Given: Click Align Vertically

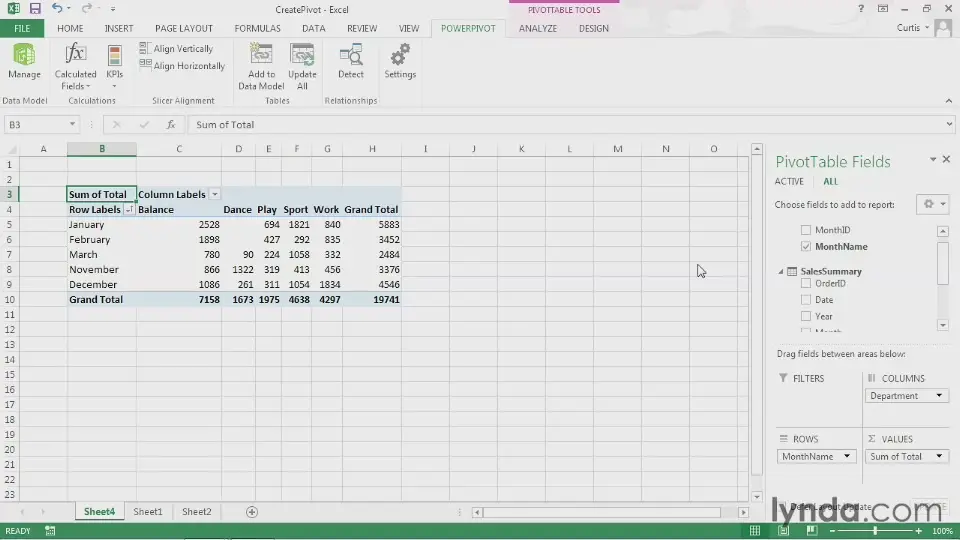Looking at the screenshot, I should [x=176, y=48].
